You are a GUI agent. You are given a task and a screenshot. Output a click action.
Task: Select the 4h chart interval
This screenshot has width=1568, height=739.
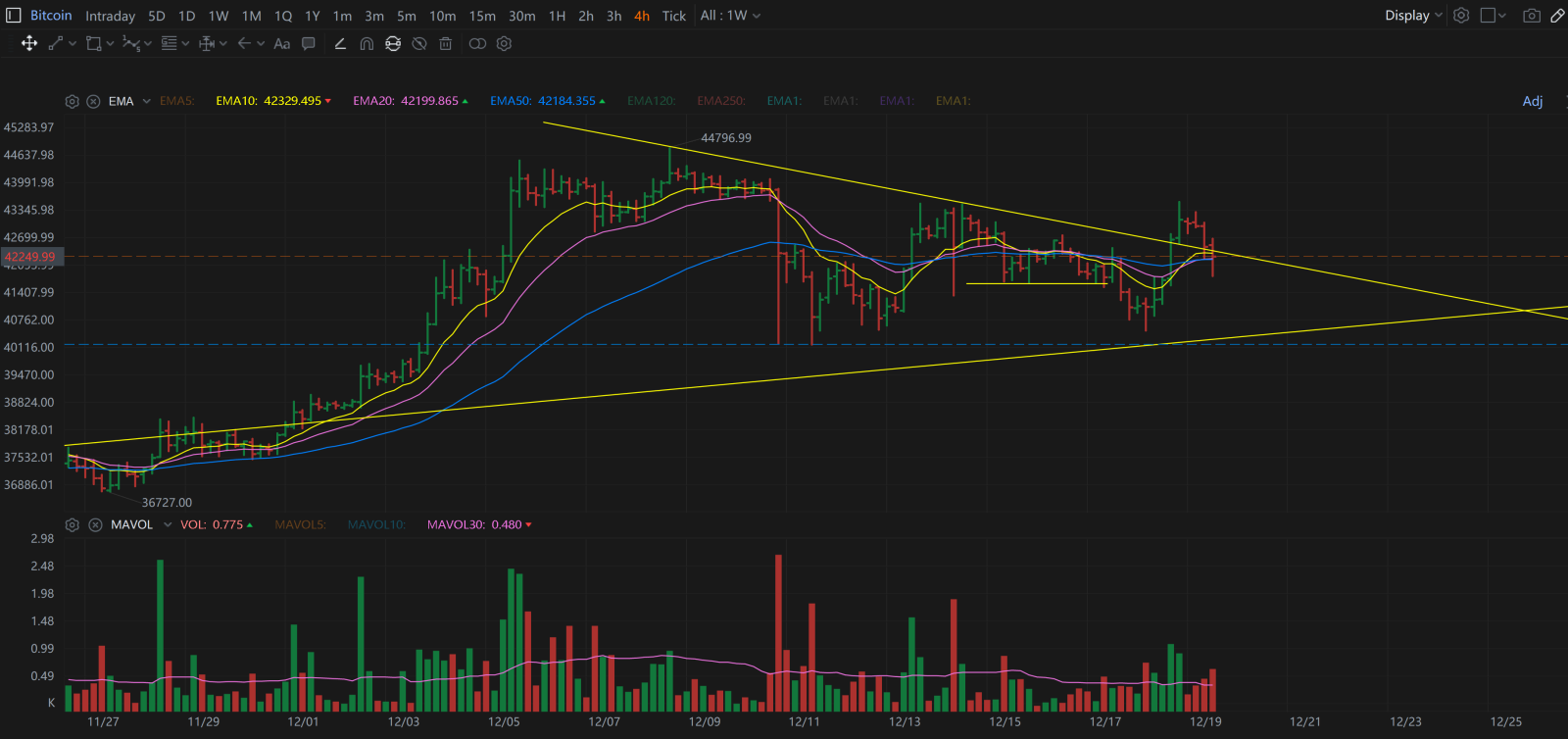click(642, 16)
